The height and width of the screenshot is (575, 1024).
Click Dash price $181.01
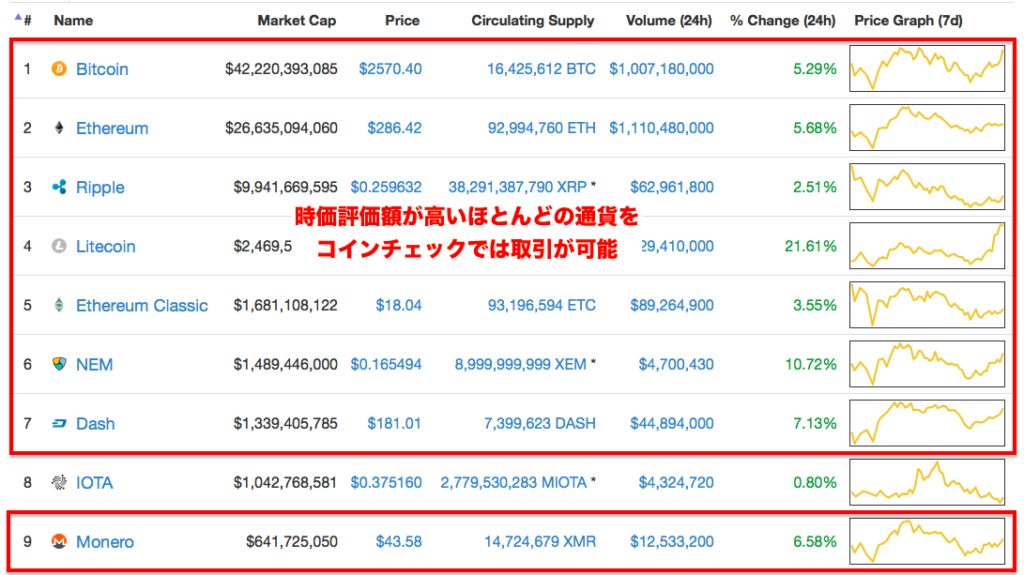click(394, 423)
